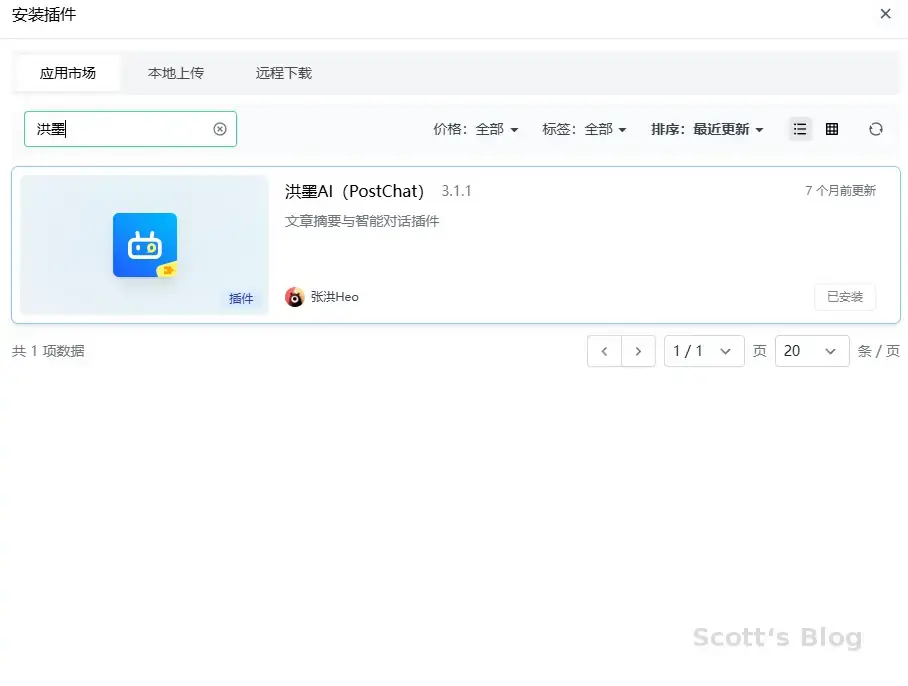Viewport: 908px width, 686px height.
Task: Click the 洪墨AI robot plugin icon
Action: 145,245
